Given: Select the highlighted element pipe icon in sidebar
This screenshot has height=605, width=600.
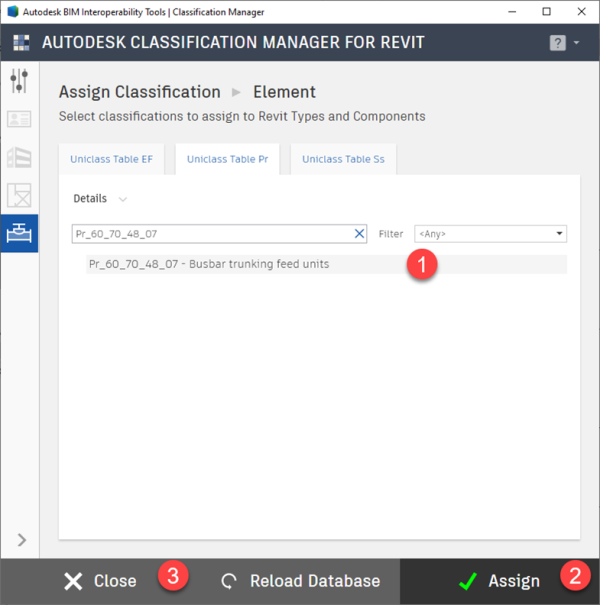Looking at the screenshot, I should 19,233.
